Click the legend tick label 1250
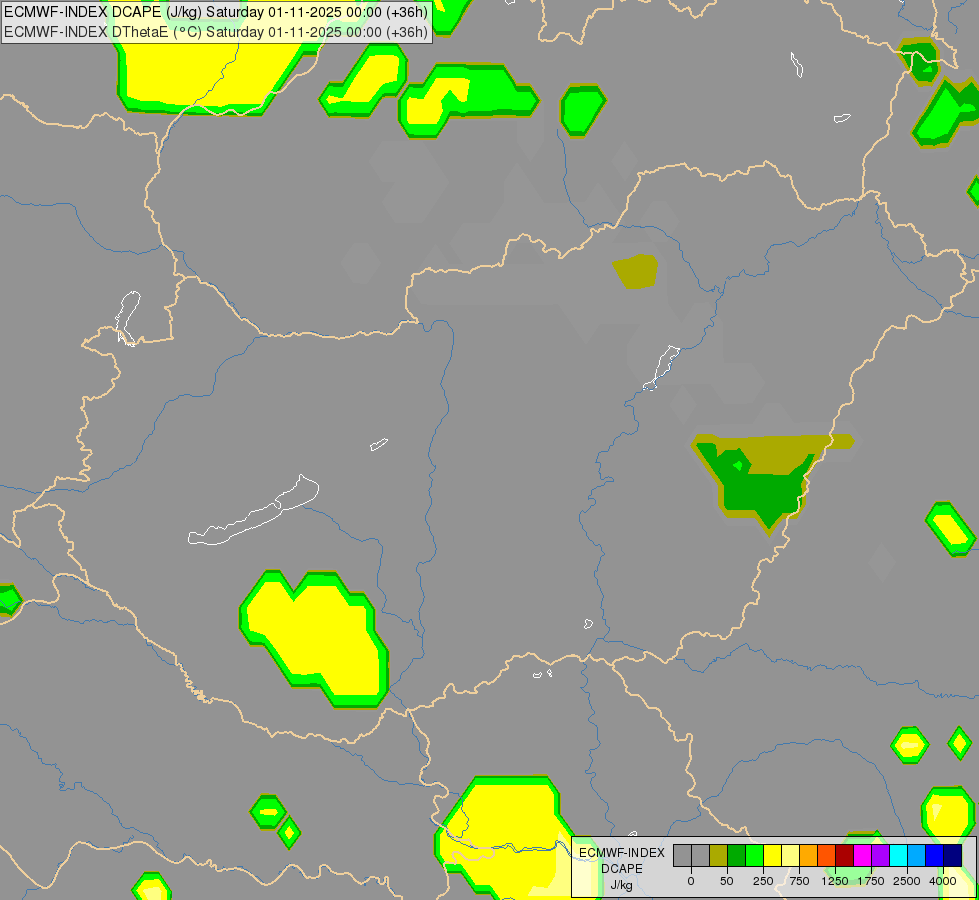Image resolution: width=979 pixels, height=900 pixels. coord(835,881)
